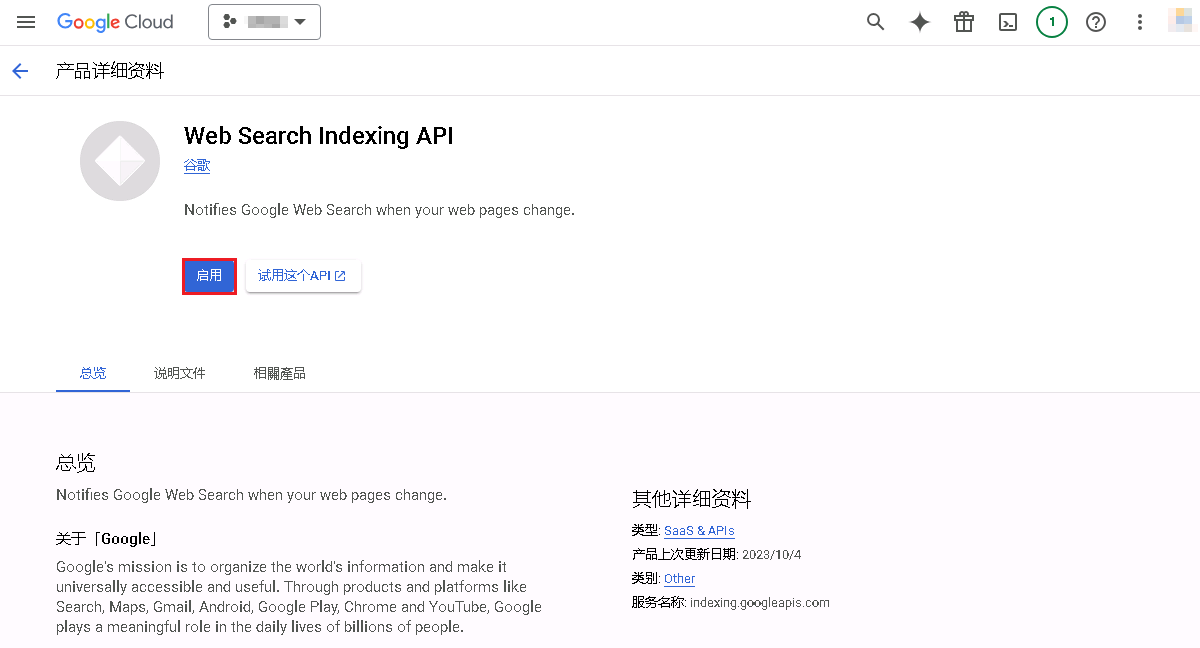
Task: Click the 2023/10/4 last updated date
Action: [772, 555]
